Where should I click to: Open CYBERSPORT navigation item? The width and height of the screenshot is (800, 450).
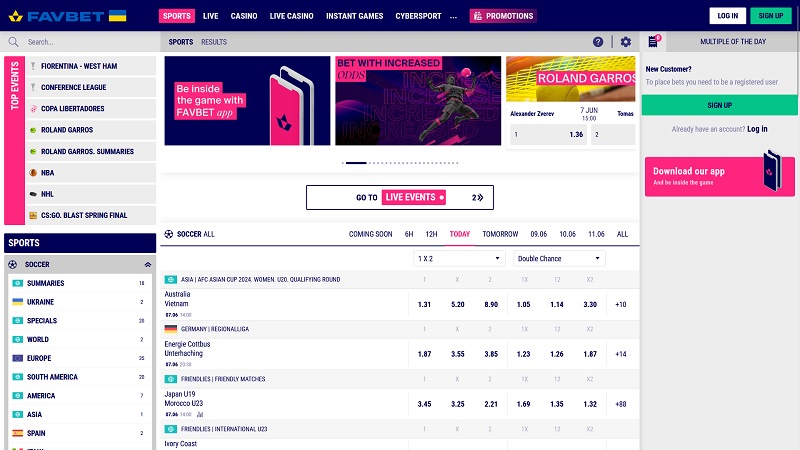point(418,16)
